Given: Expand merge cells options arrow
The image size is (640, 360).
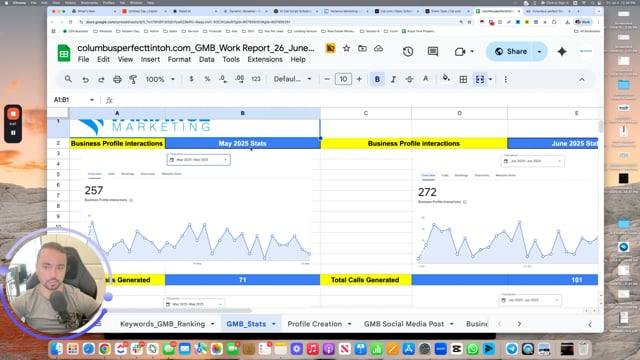Looking at the screenshot, I should click(491, 80).
